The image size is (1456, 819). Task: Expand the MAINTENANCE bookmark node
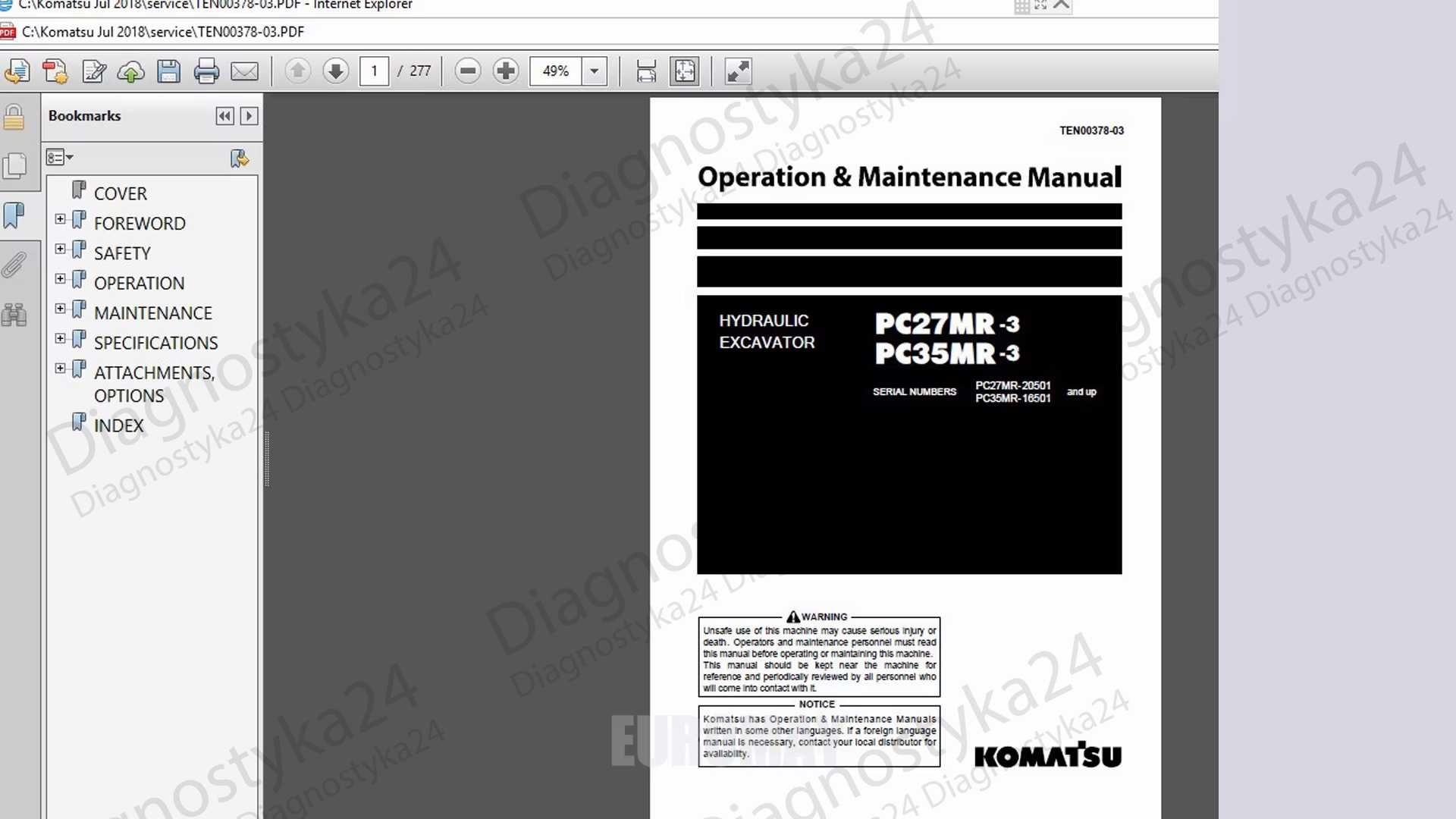60,309
